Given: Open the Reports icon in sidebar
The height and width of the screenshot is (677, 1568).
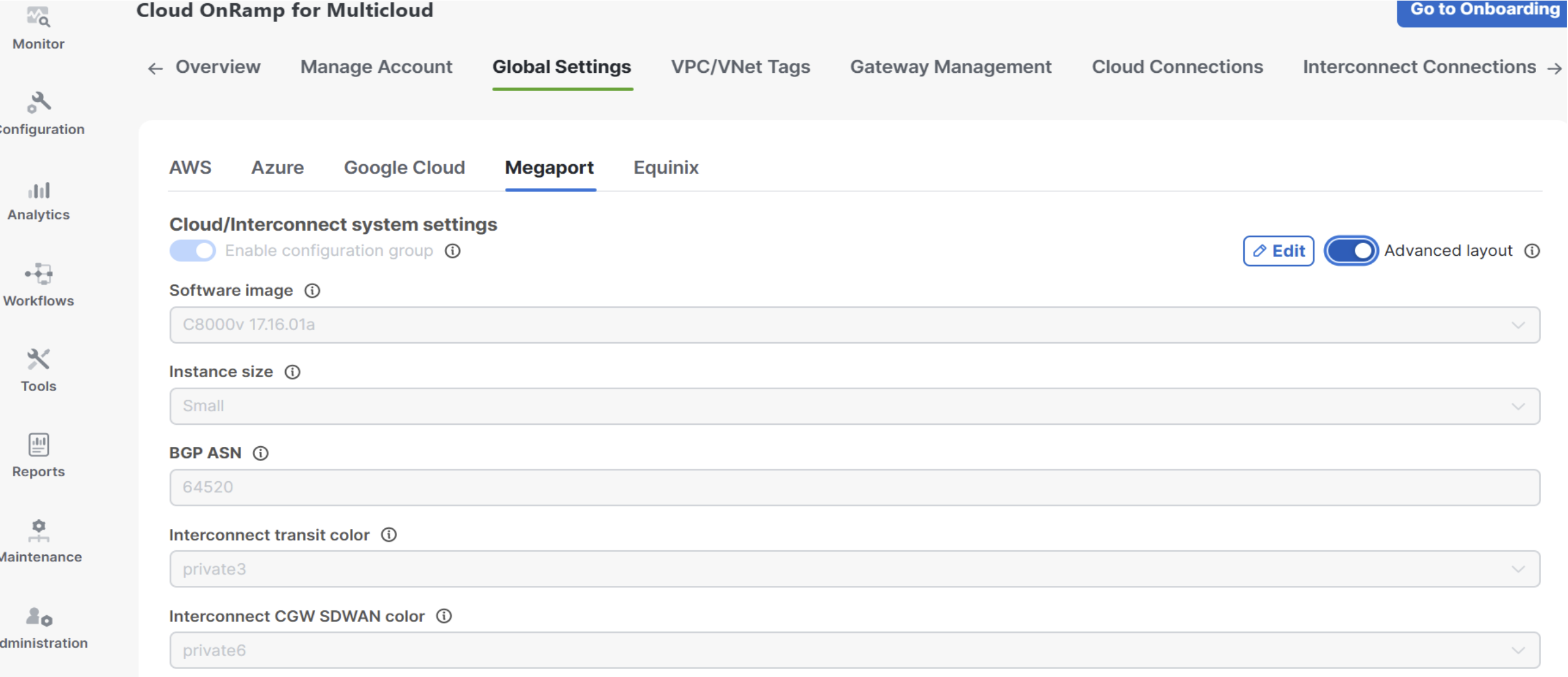Looking at the screenshot, I should pyautogui.click(x=39, y=444).
